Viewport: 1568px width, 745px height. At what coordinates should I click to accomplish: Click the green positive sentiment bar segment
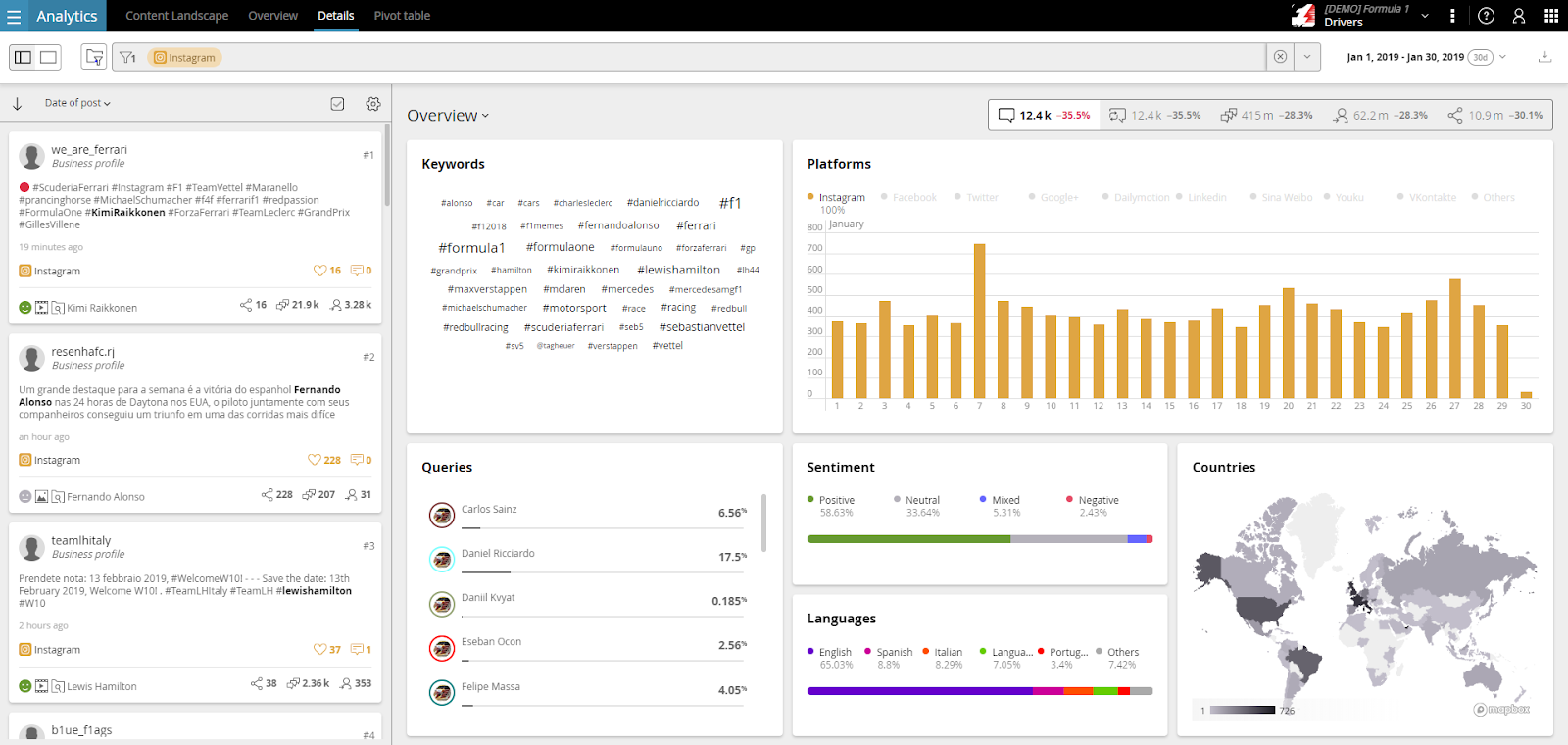pos(908,539)
